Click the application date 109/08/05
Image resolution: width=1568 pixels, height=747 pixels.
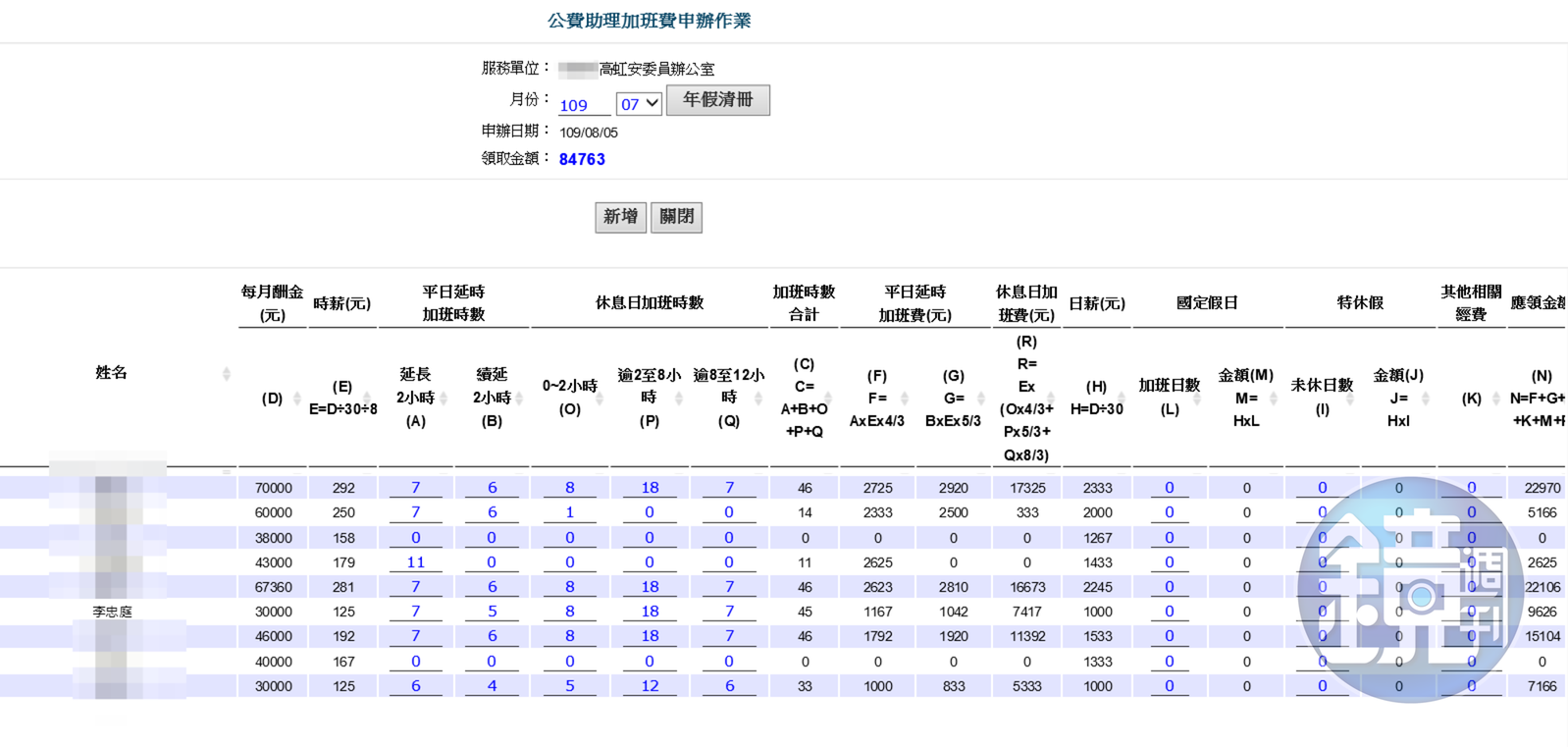click(x=589, y=133)
